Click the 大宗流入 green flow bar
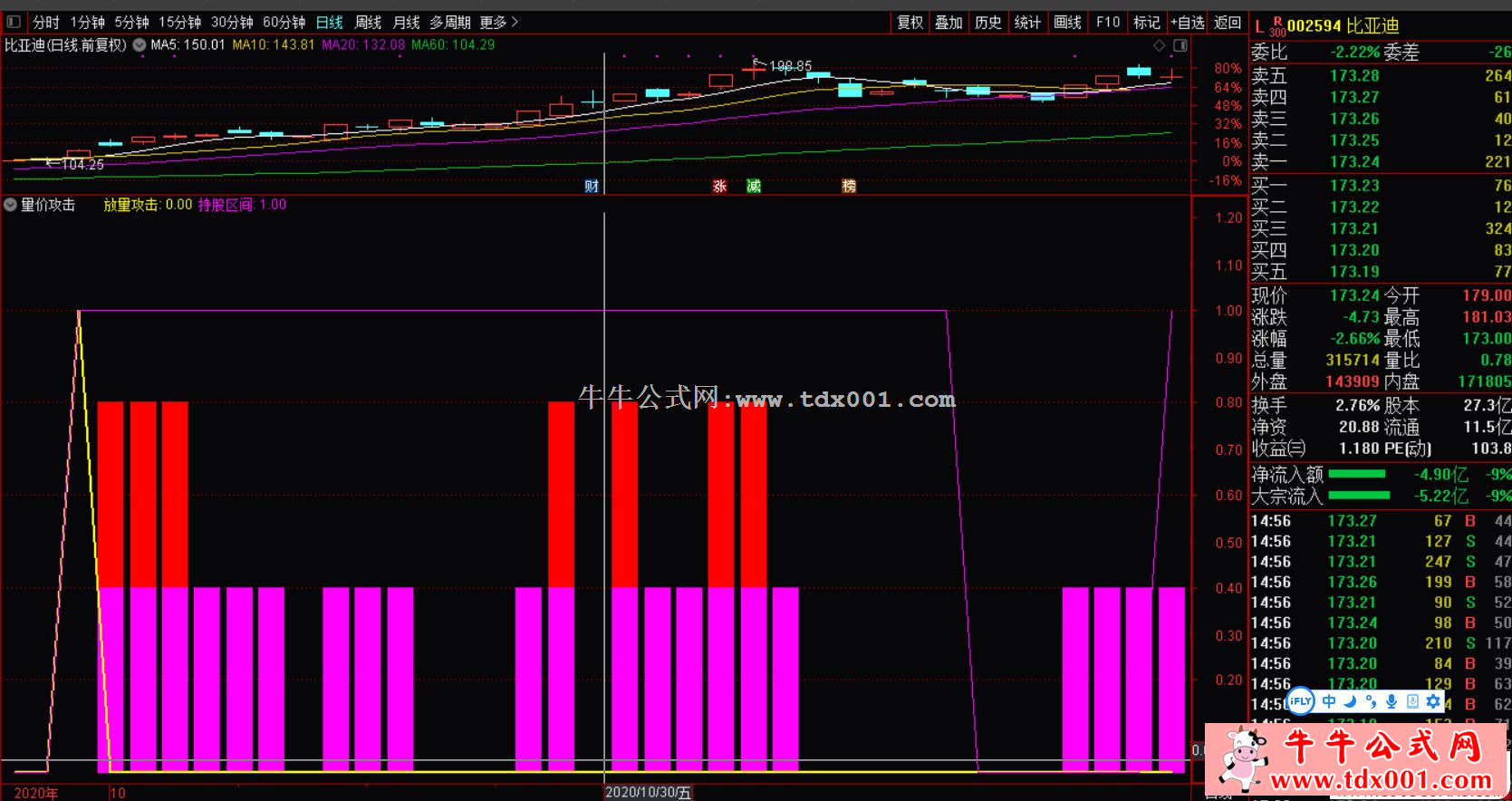 (x=1359, y=495)
